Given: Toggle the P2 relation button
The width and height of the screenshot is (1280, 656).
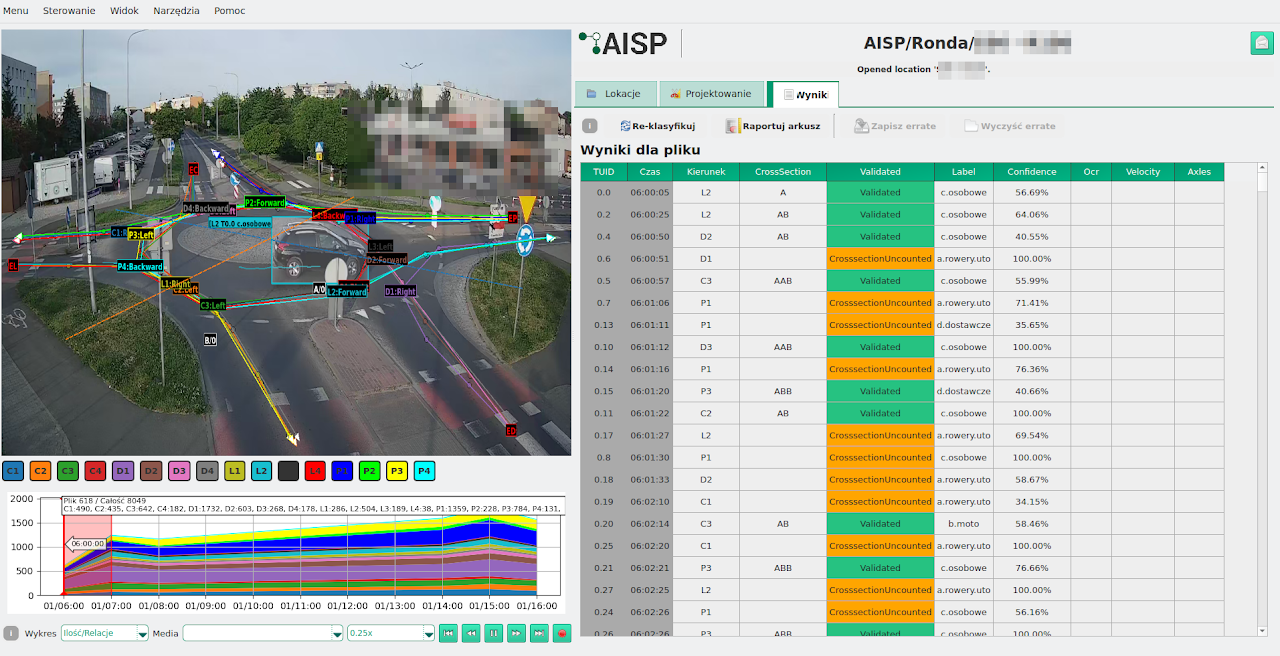Looking at the screenshot, I should 370,470.
